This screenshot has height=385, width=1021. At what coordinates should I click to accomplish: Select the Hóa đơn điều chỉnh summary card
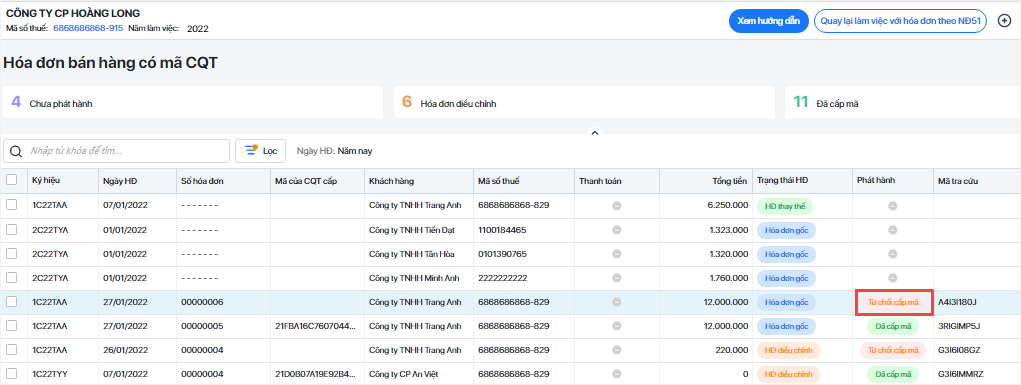pyautogui.click(x=584, y=102)
